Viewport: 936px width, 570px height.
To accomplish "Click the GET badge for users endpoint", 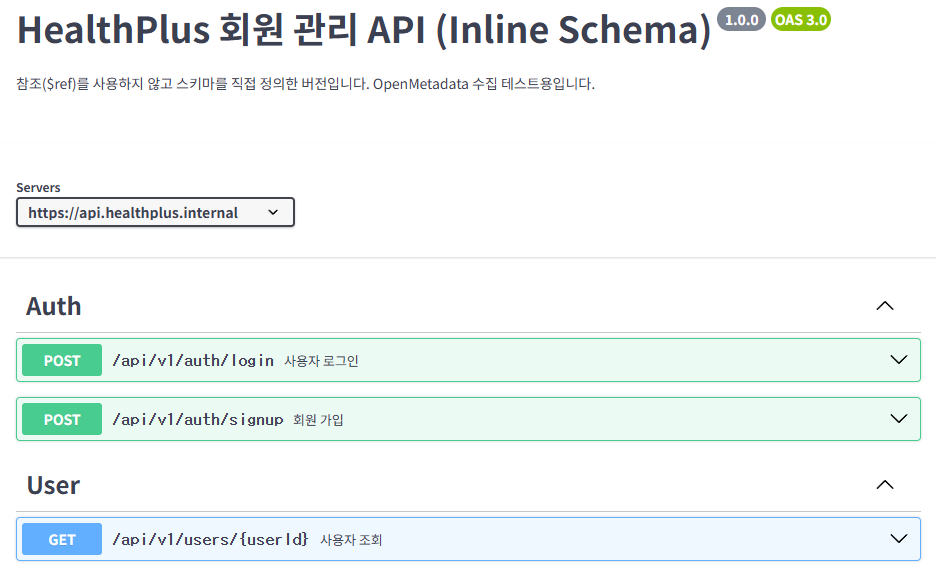I will pyautogui.click(x=62, y=539).
